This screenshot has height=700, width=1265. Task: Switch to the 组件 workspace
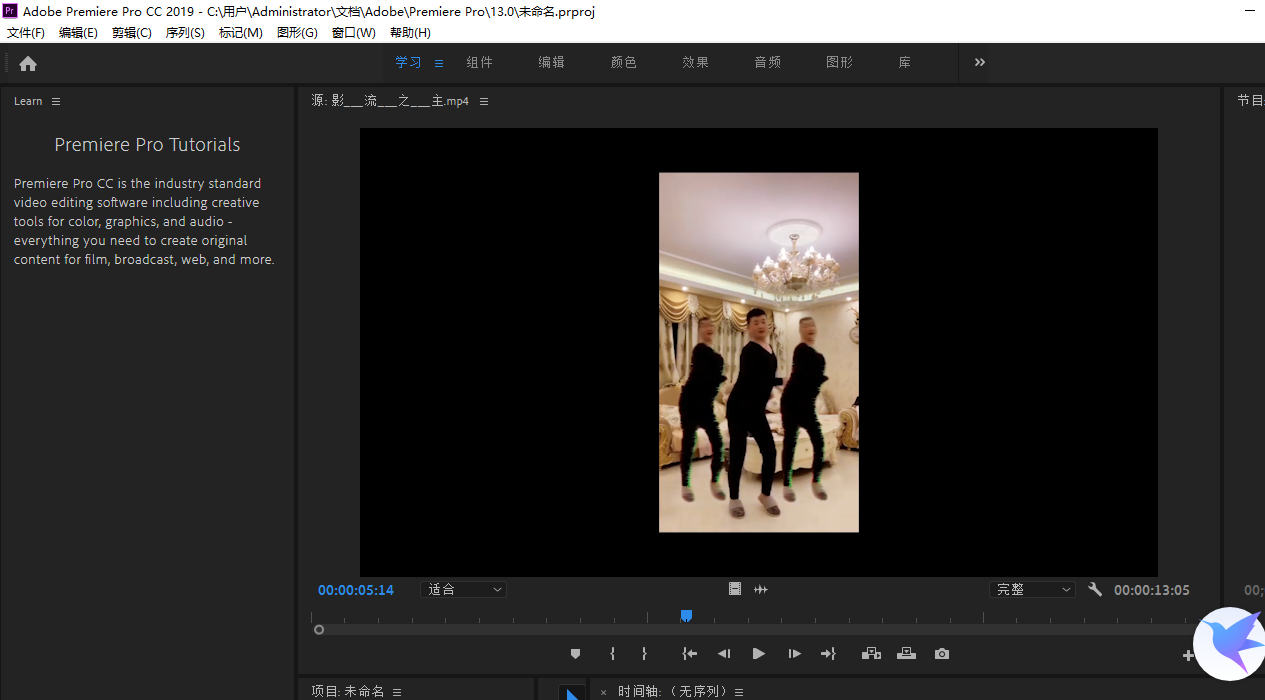tap(480, 62)
